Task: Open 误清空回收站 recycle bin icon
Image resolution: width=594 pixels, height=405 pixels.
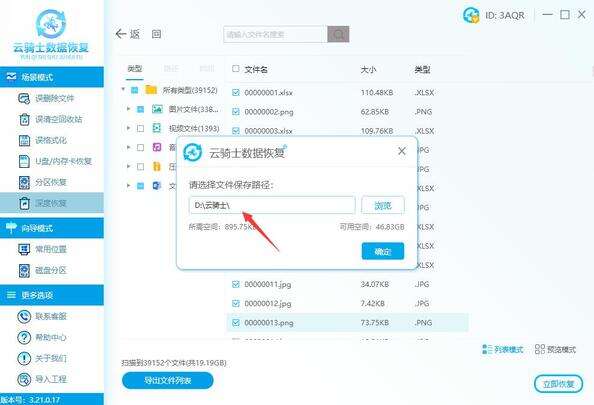Action: pyautogui.click(x=24, y=119)
